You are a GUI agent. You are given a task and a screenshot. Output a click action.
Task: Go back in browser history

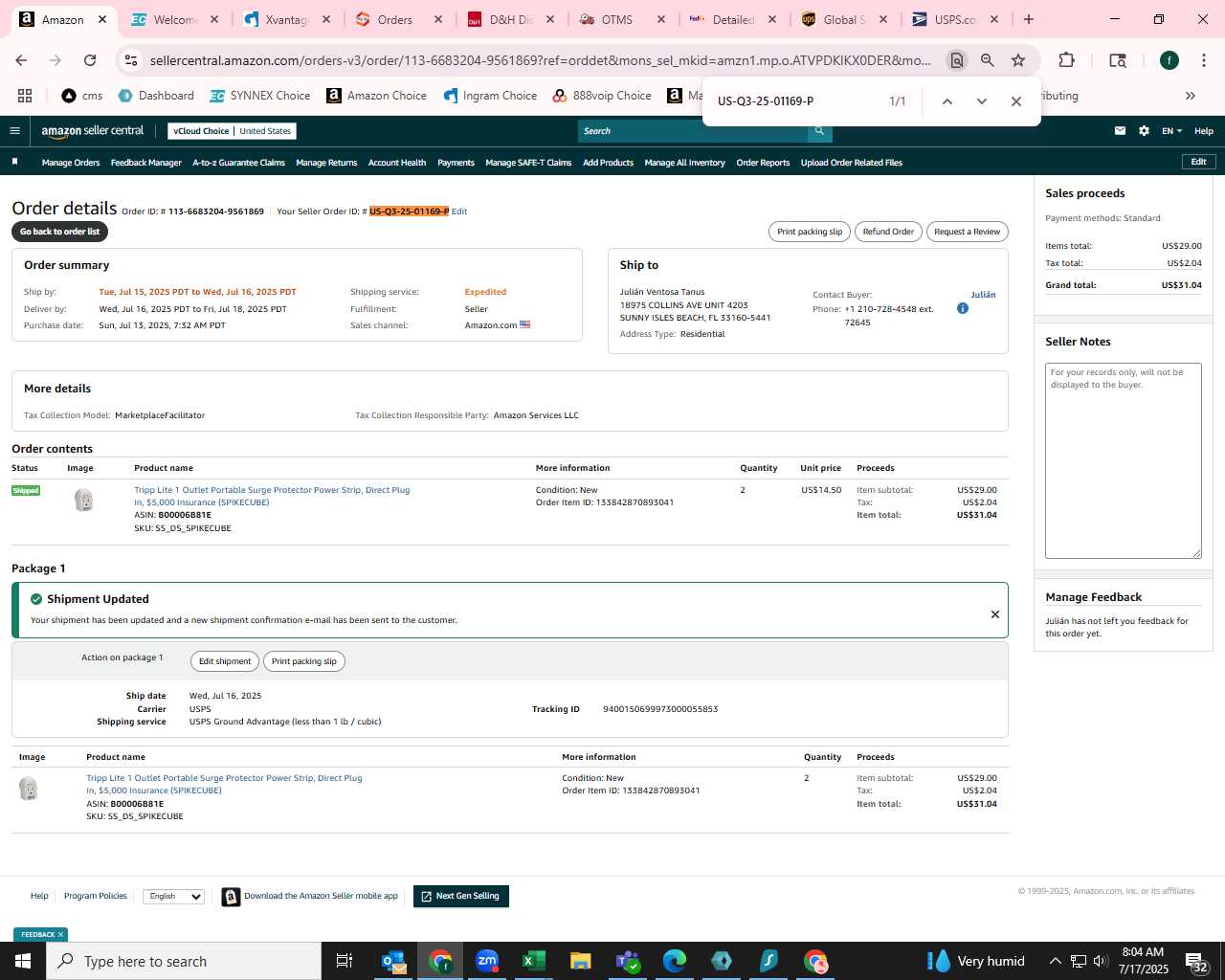[x=21, y=60]
